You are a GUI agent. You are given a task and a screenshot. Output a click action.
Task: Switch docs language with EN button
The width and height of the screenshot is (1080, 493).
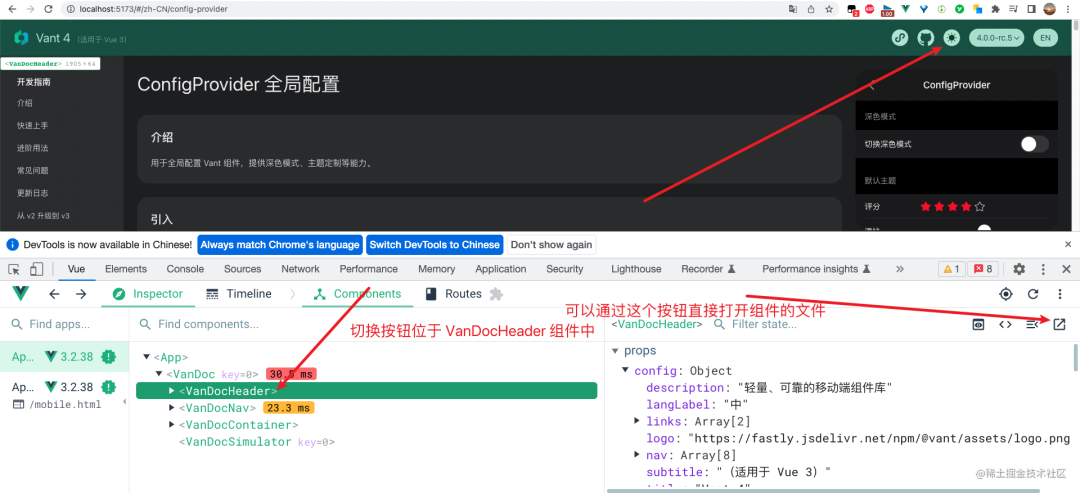[x=1045, y=38]
